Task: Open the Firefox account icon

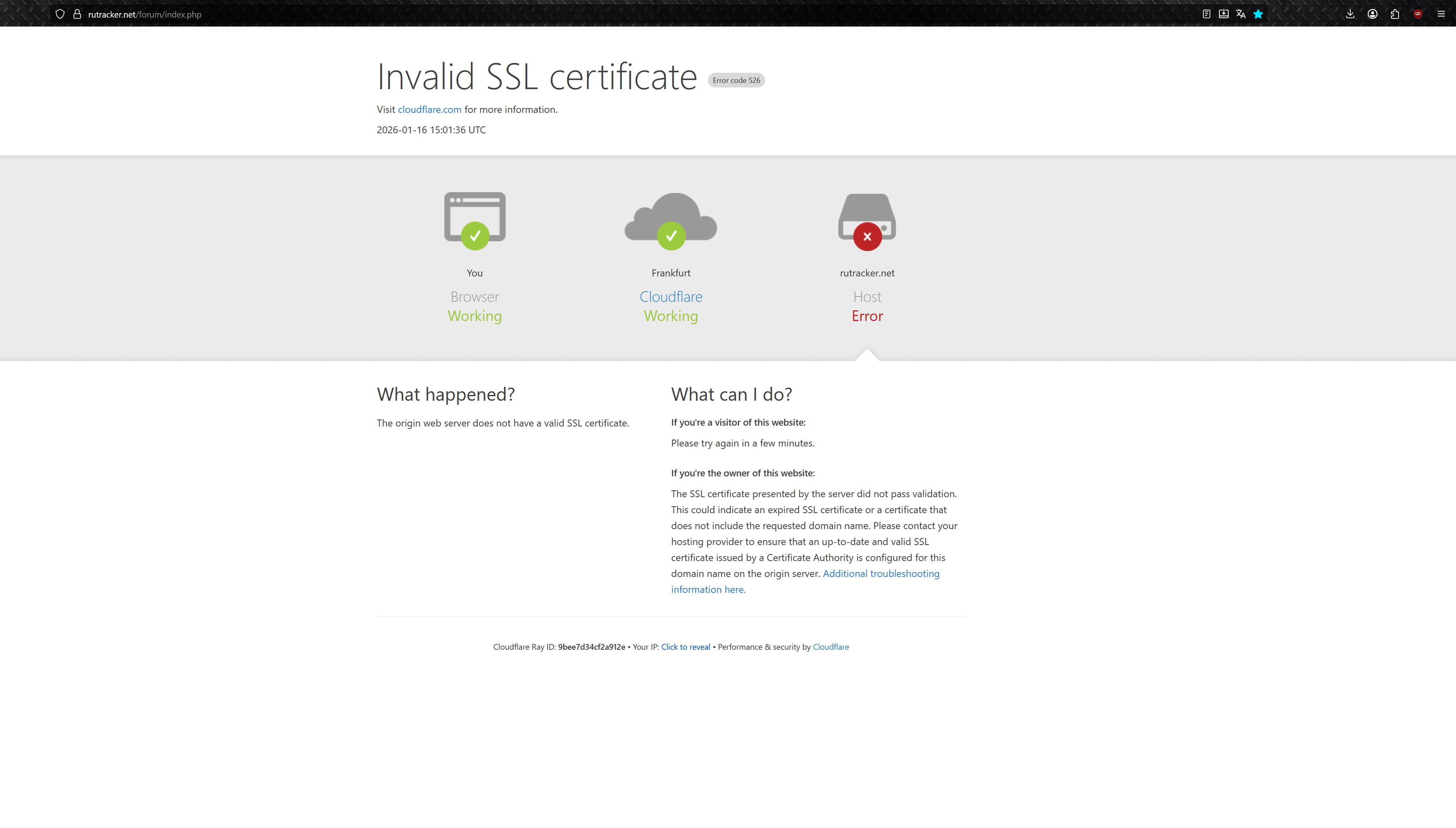Action: pyautogui.click(x=1373, y=14)
